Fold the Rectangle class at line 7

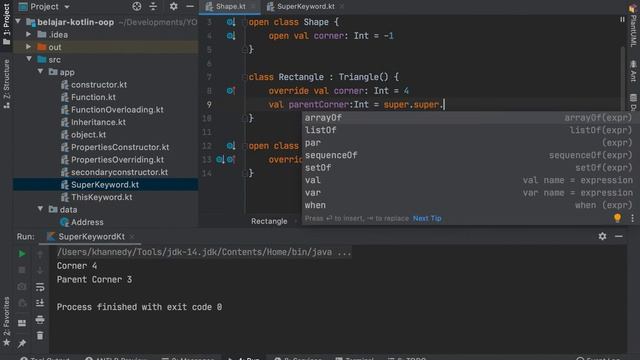point(245,77)
